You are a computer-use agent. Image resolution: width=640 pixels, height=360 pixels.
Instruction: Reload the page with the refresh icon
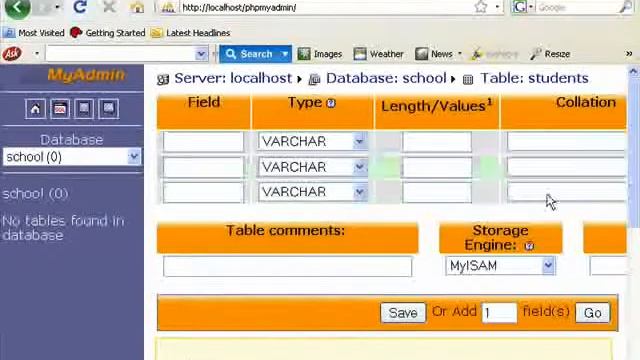pyautogui.click(x=80, y=7)
